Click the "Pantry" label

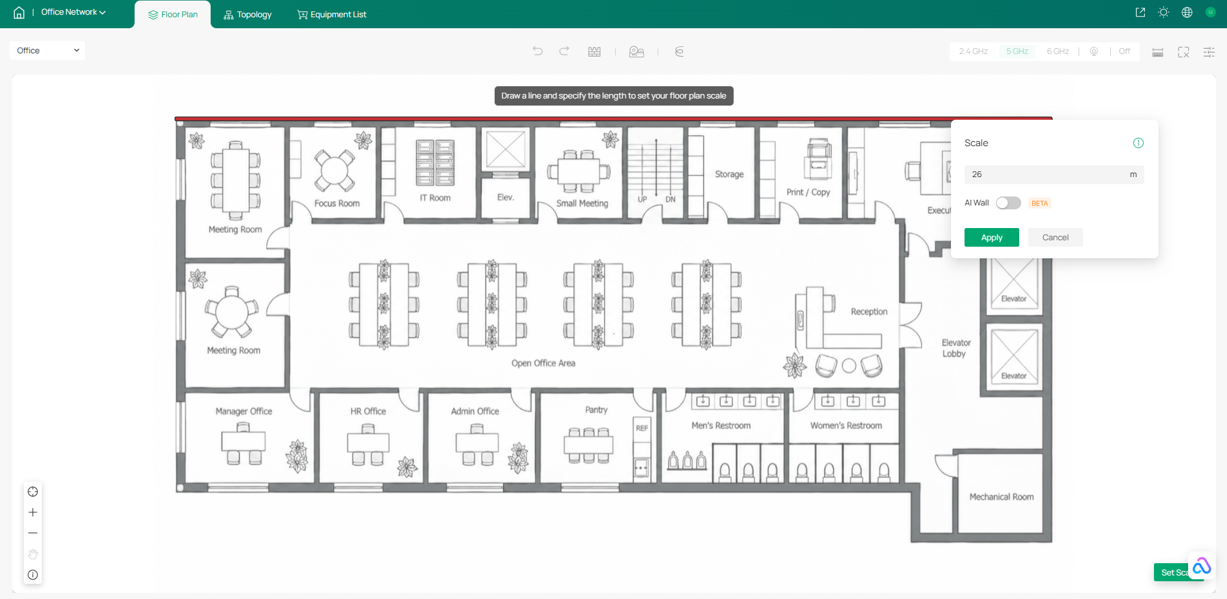point(596,410)
